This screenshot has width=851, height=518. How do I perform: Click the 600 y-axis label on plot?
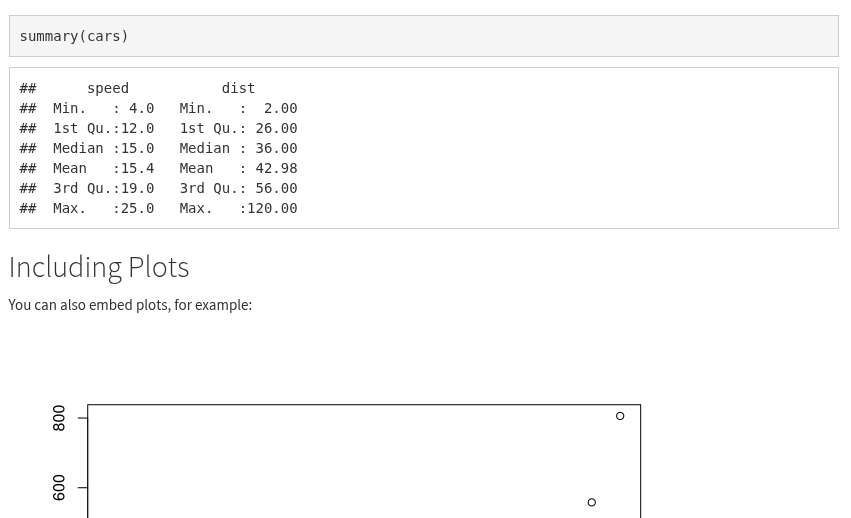pos(59,487)
